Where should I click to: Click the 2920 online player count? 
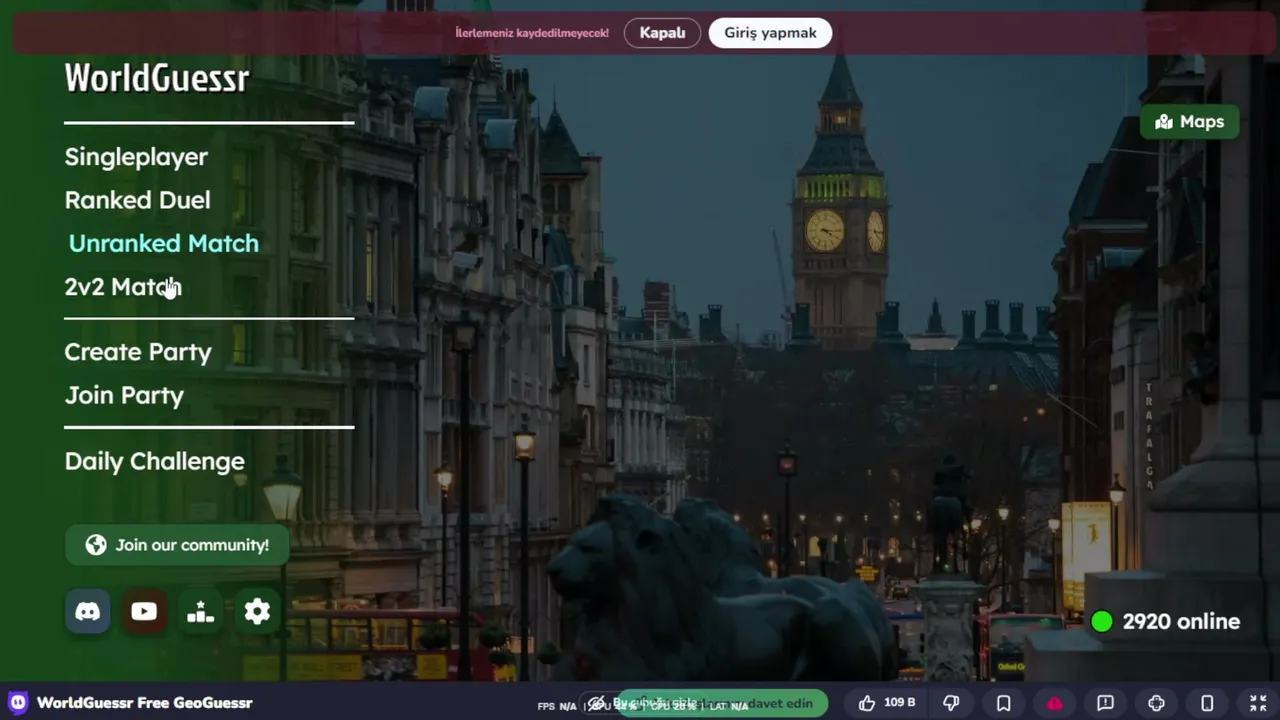tap(1165, 622)
